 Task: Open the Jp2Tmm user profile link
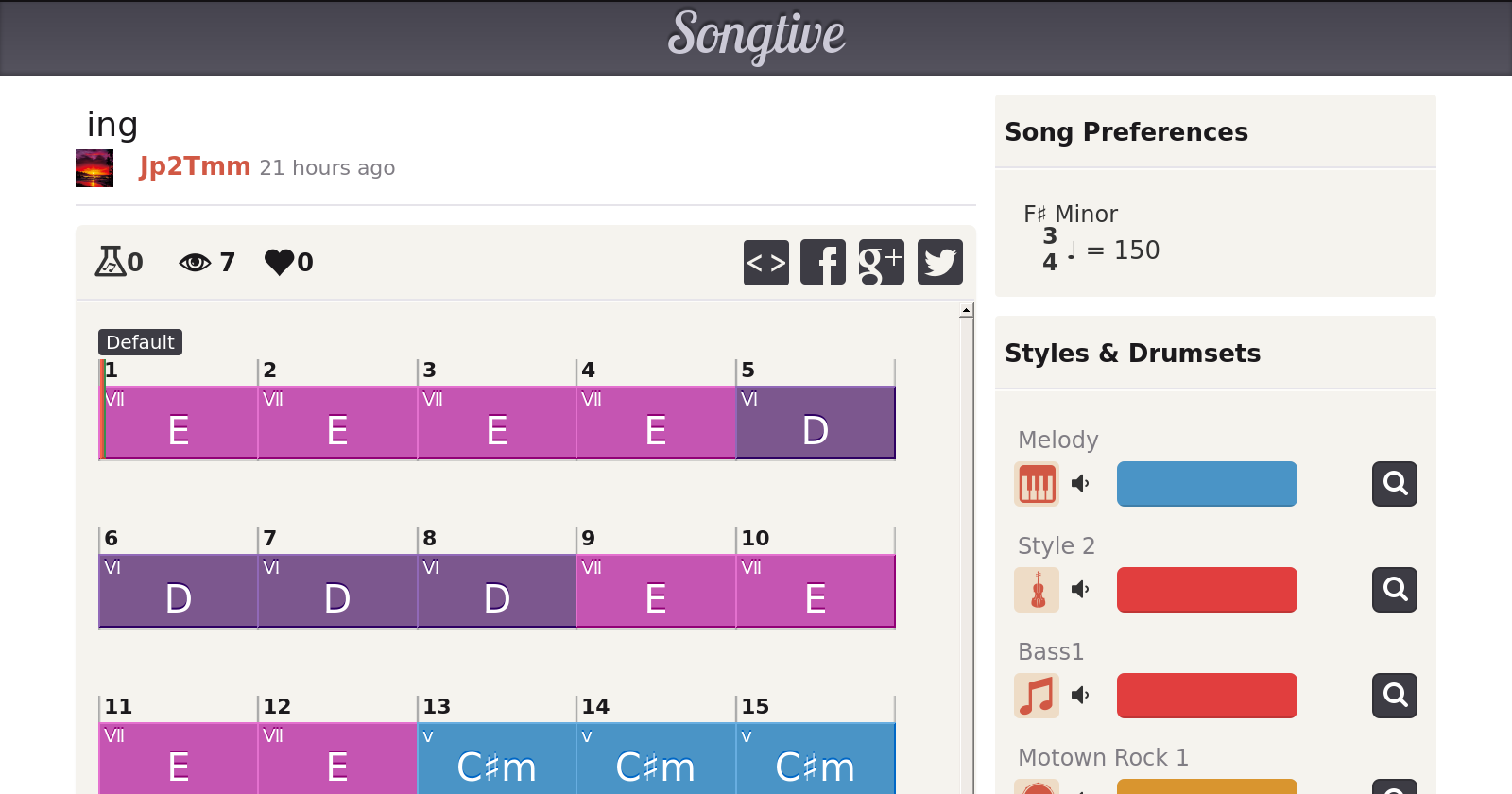pos(195,166)
